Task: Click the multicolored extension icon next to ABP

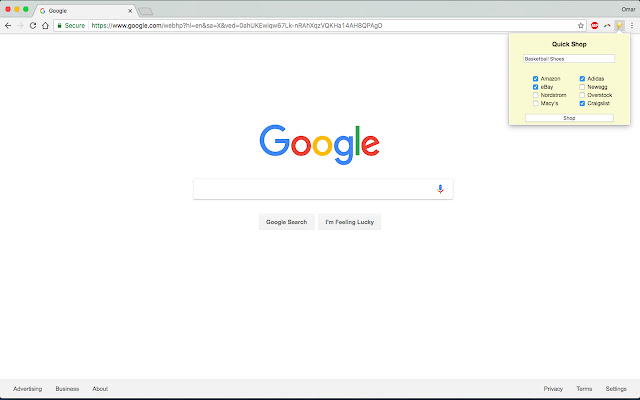Action: click(x=607, y=26)
